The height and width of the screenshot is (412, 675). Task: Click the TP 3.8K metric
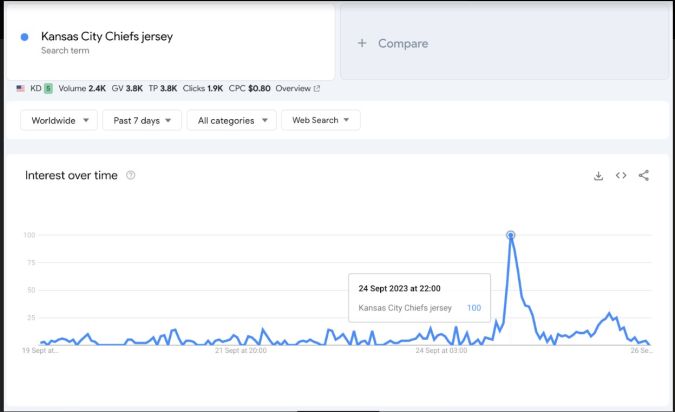point(163,88)
